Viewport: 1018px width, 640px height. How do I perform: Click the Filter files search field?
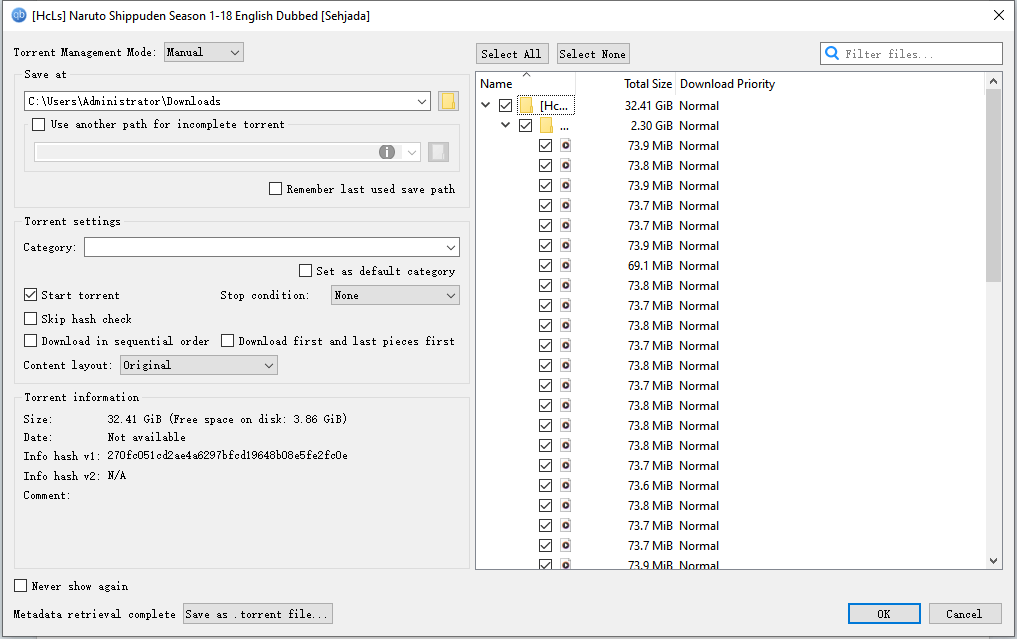point(920,54)
